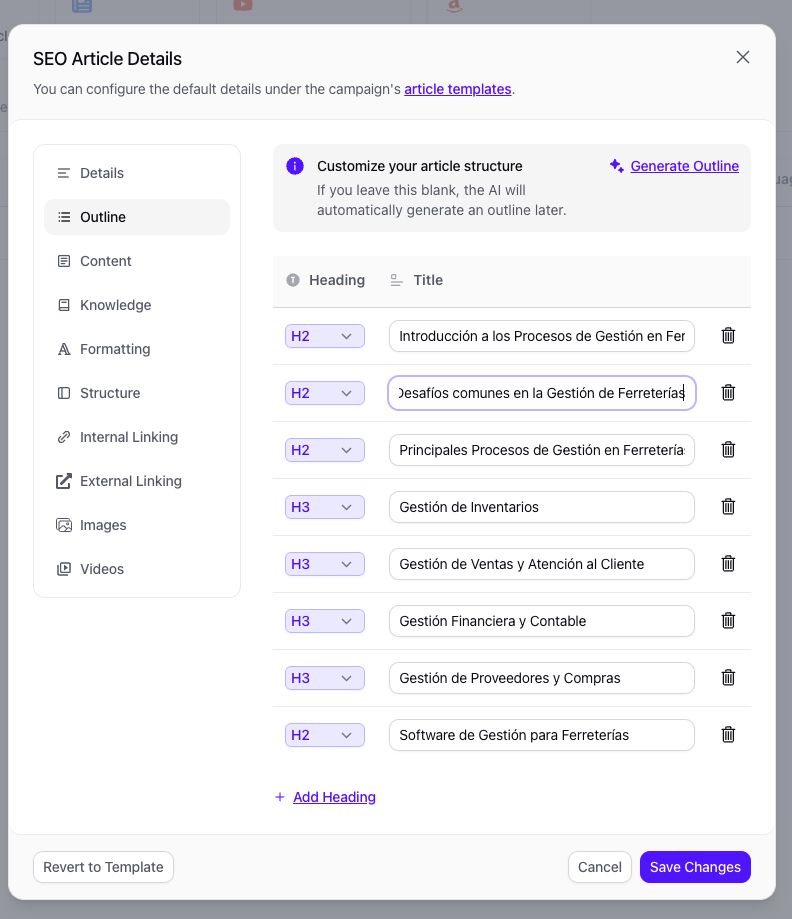Add a new heading via Add Heading

tap(334, 797)
